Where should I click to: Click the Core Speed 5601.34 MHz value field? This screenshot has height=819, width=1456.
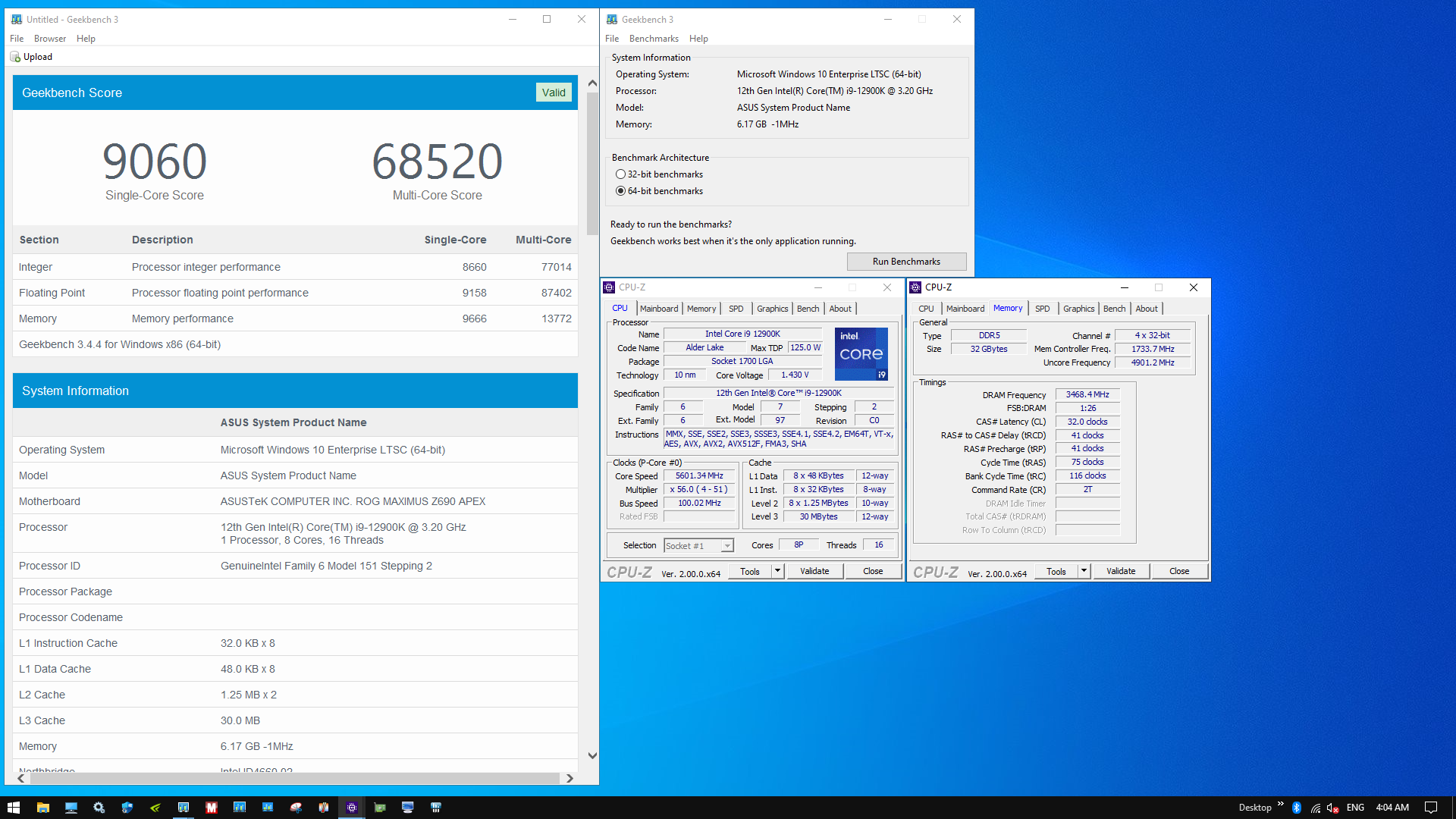pos(699,476)
